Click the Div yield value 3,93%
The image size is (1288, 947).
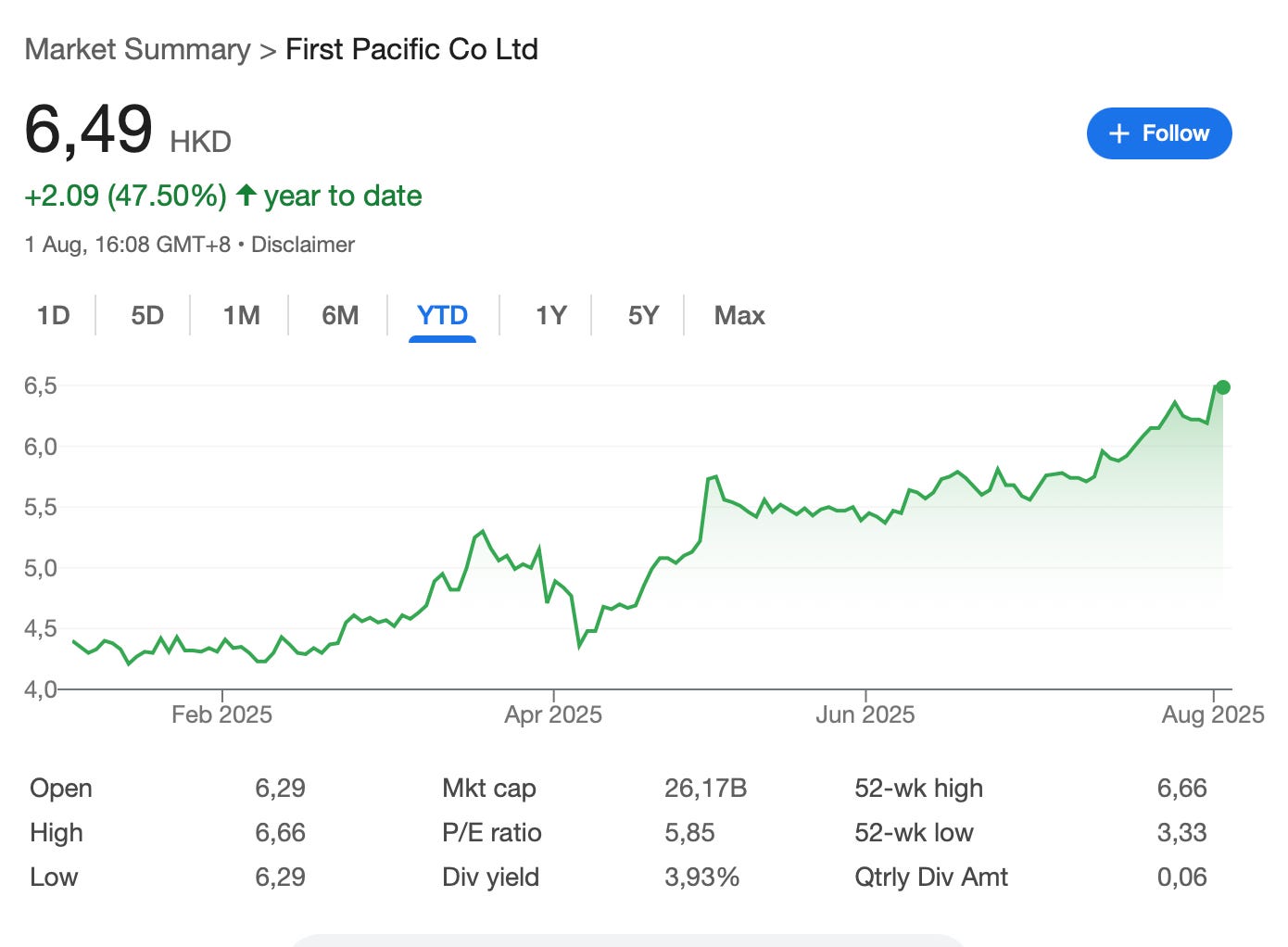[x=701, y=878]
